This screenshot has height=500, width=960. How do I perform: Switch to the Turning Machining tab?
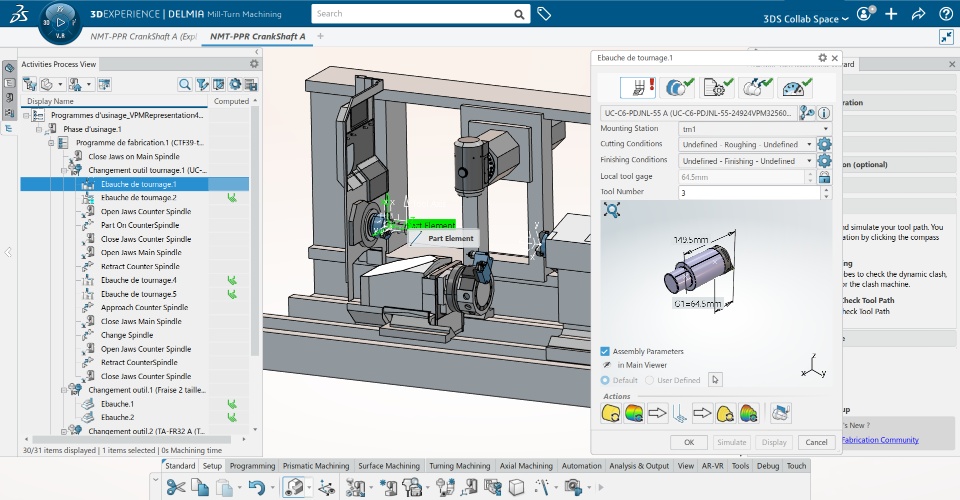[x=460, y=466]
